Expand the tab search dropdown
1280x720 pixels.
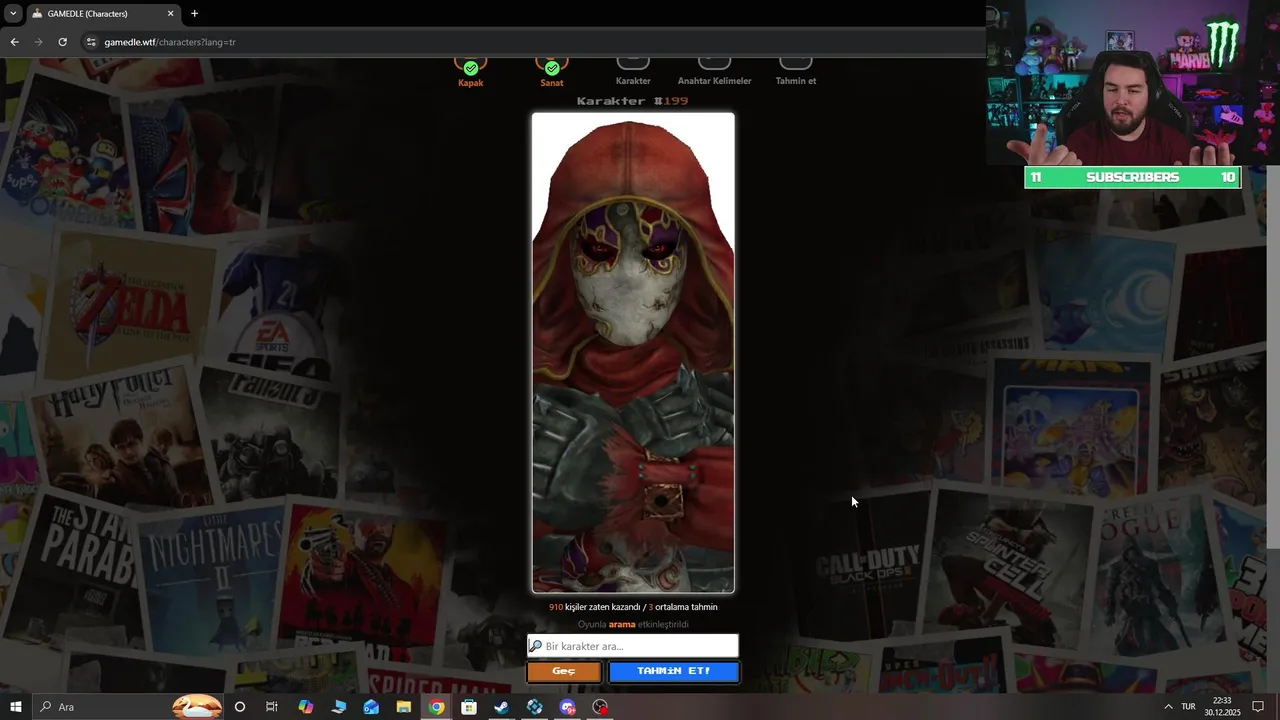[12, 14]
